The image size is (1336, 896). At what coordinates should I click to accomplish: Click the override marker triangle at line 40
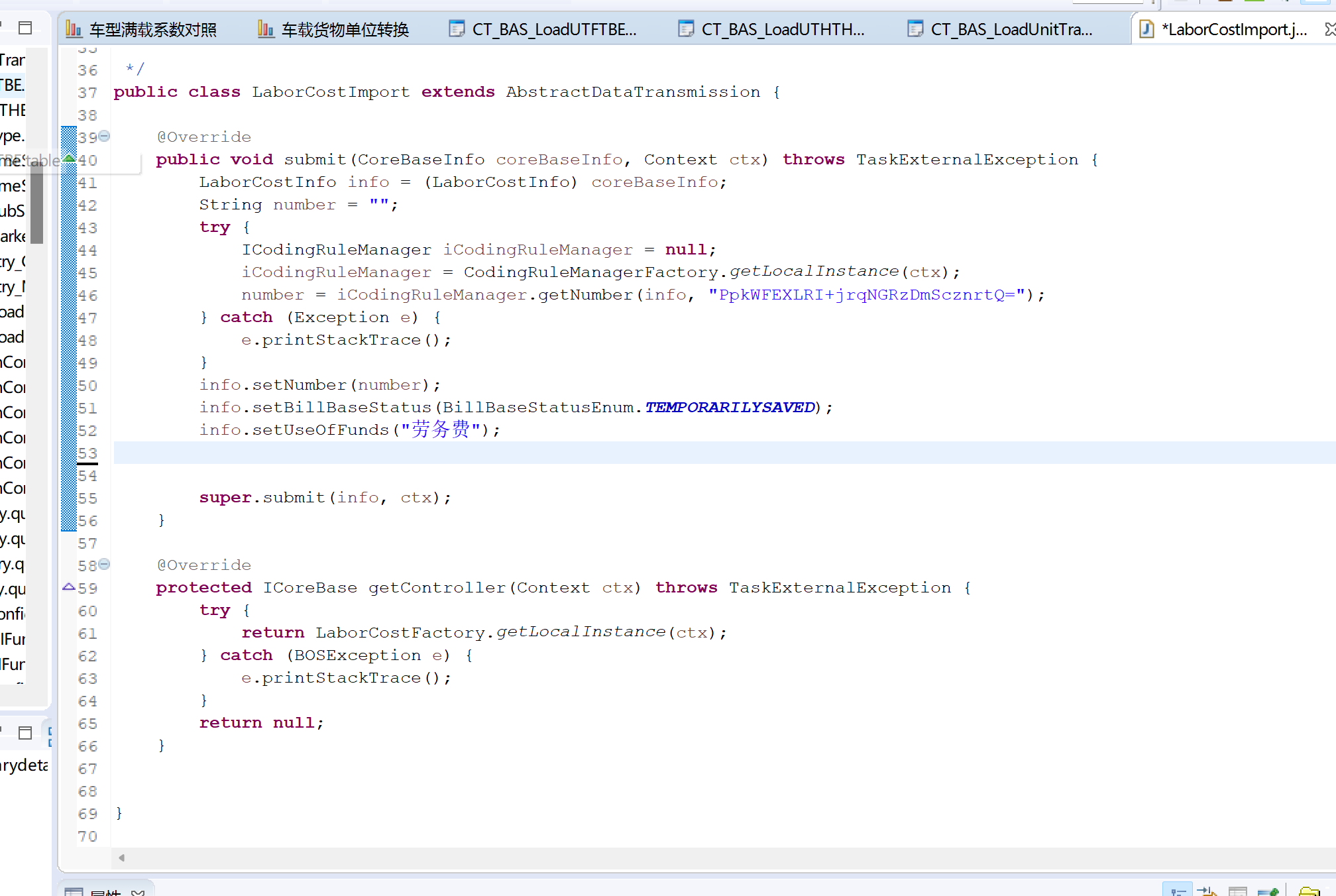(x=69, y=159)
